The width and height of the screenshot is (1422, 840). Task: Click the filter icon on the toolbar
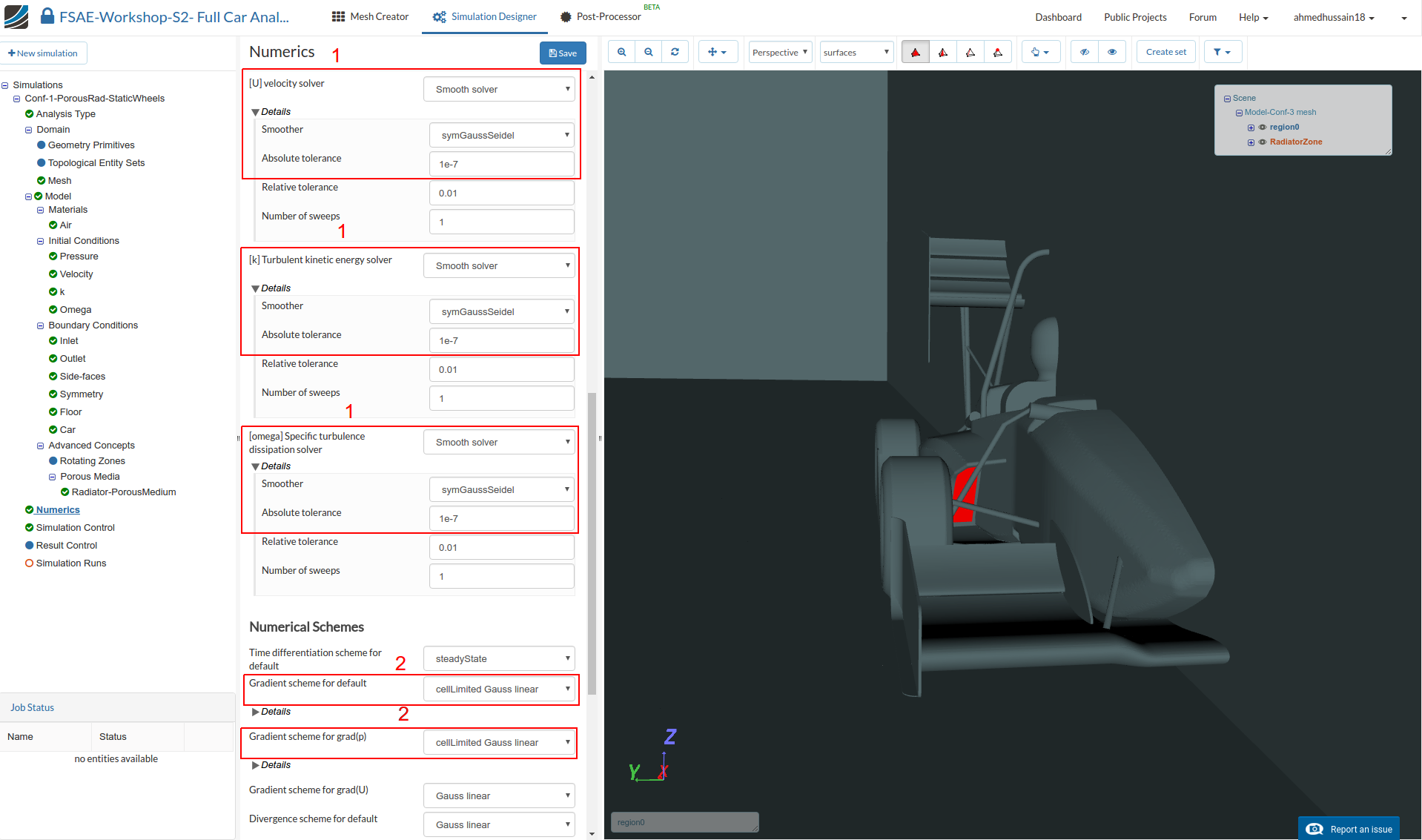[1223, 51]
